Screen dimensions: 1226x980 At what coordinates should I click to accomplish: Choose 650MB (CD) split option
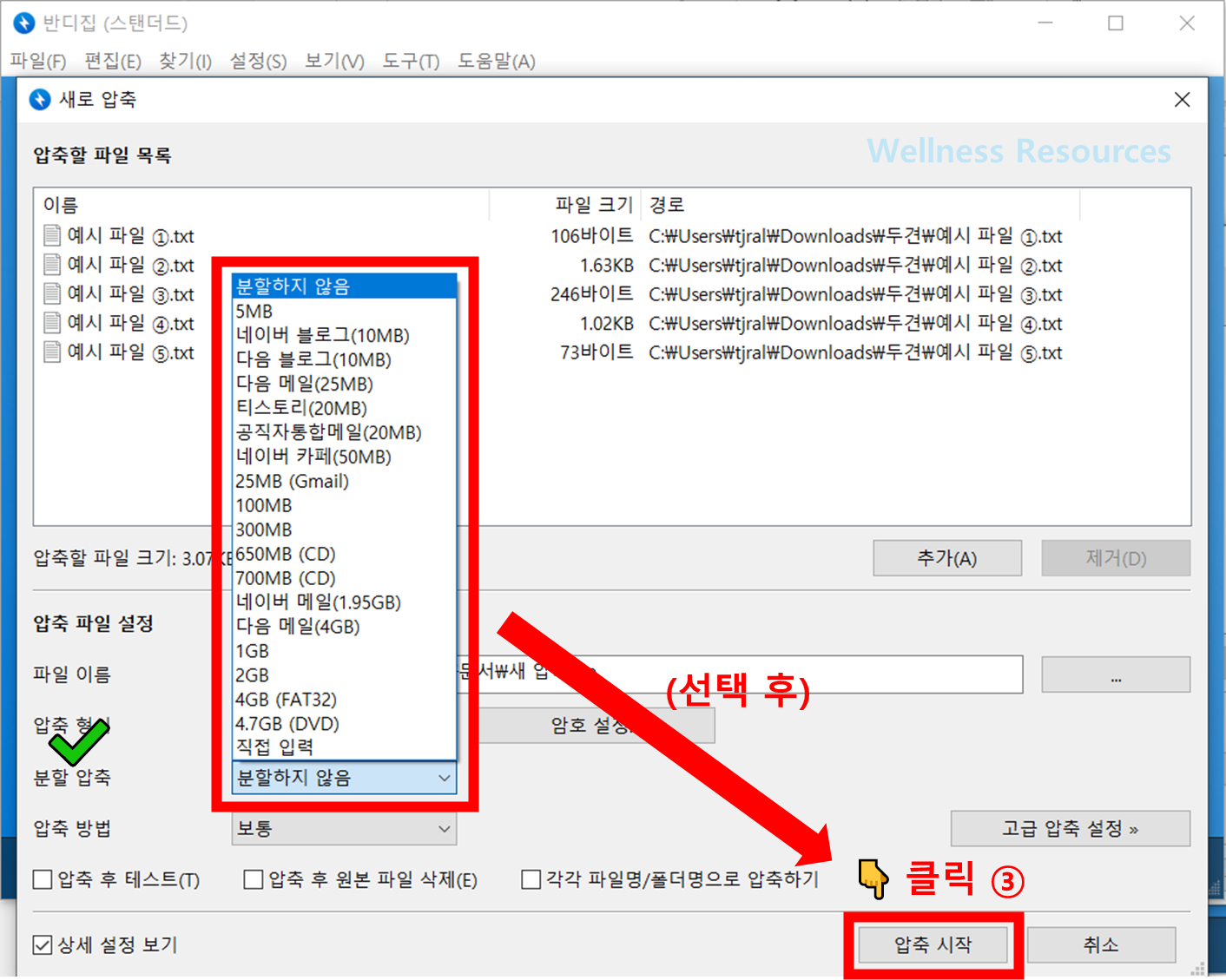click(x=345, y=554)
